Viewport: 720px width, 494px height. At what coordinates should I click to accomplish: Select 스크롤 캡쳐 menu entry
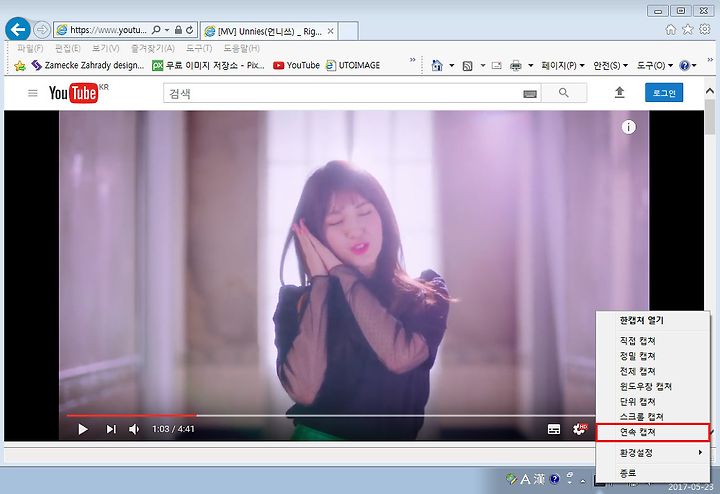(652, 416)
